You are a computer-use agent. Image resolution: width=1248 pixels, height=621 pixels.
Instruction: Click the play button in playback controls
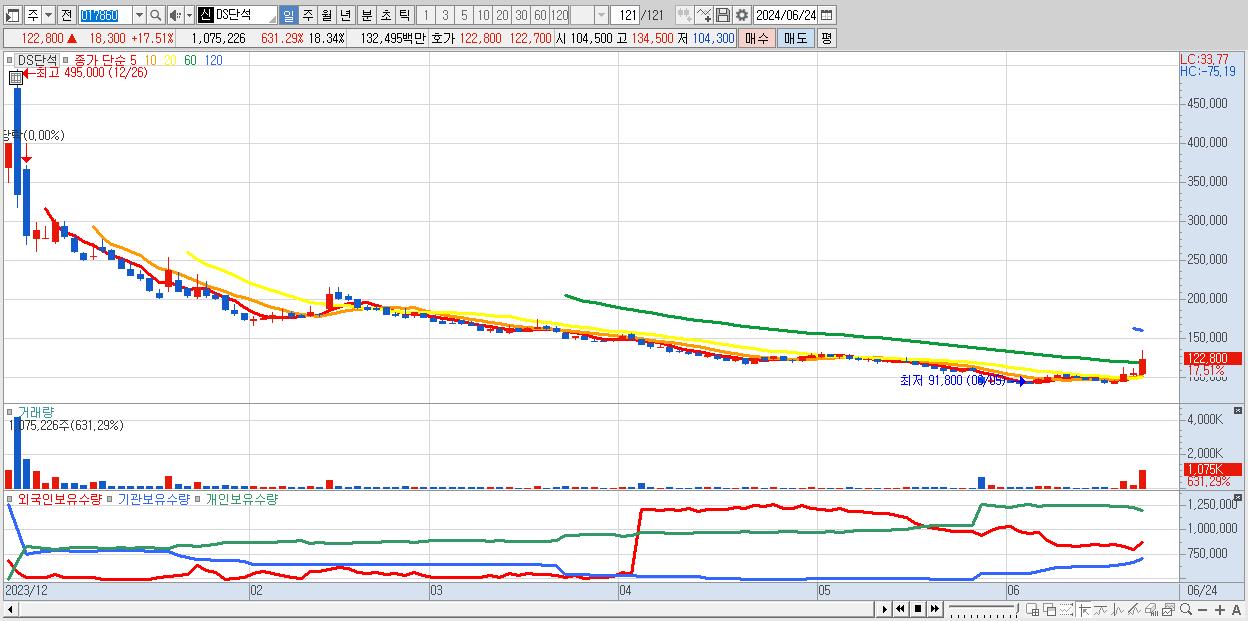[884, 609]
